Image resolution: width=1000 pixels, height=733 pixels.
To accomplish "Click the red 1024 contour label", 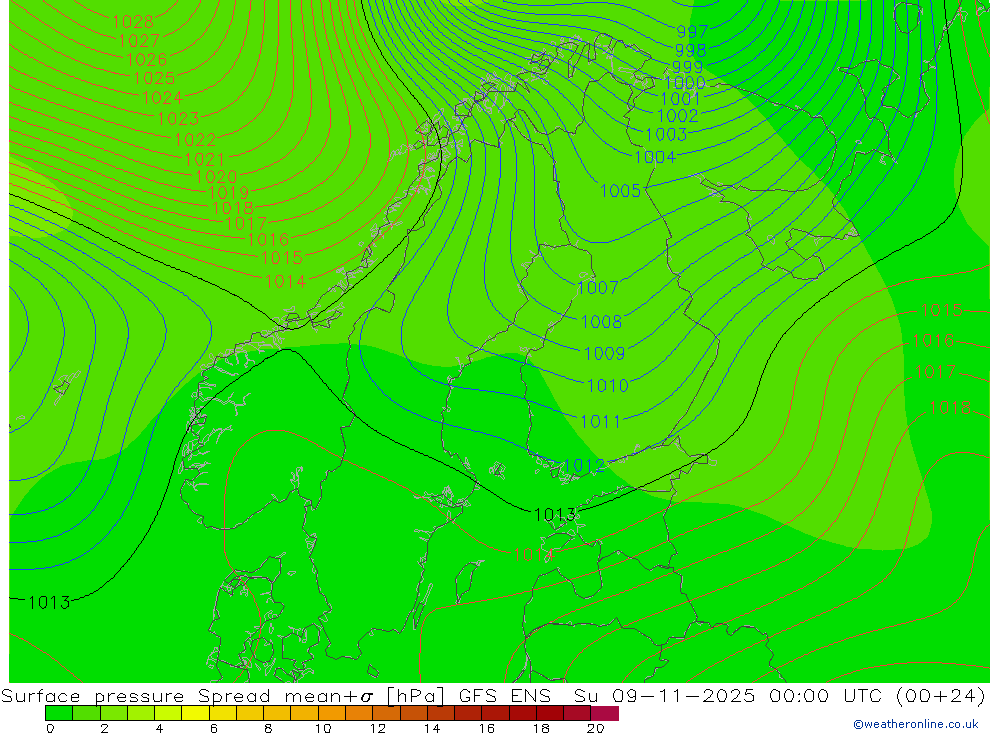I will 163,98.
